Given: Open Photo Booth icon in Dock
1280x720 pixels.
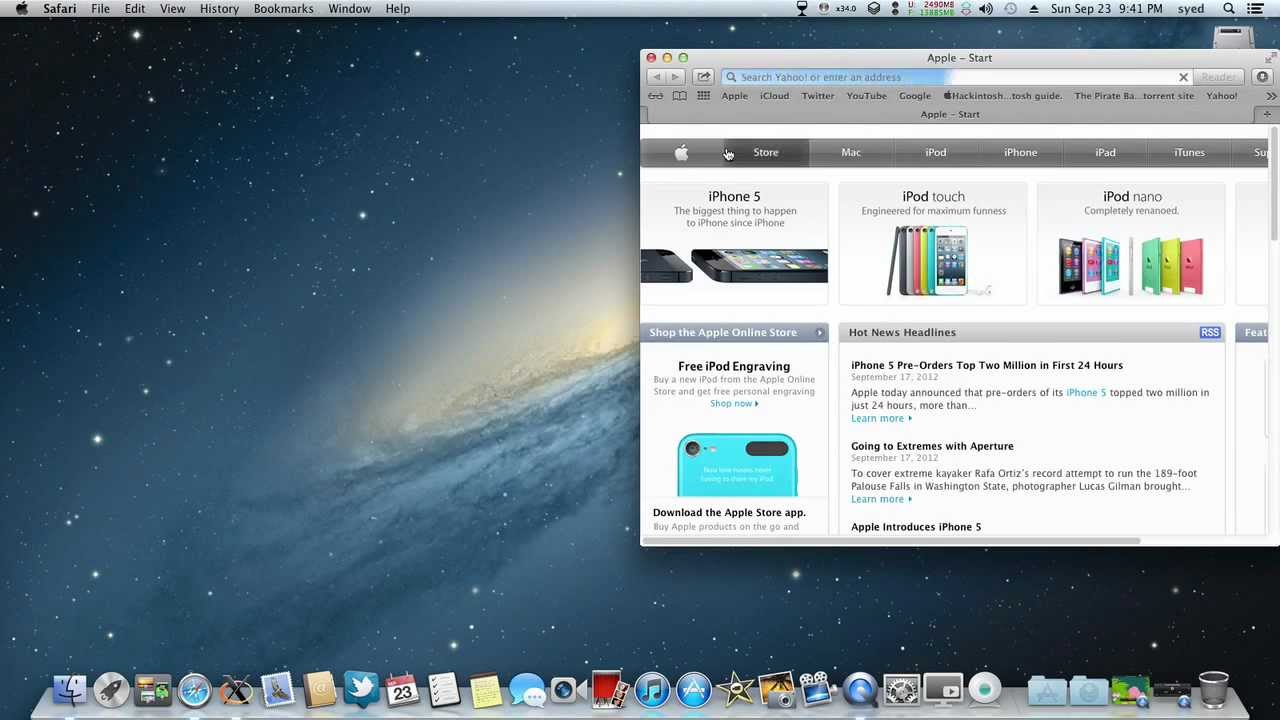Looking at the screenshot, I should click(609, 690).
